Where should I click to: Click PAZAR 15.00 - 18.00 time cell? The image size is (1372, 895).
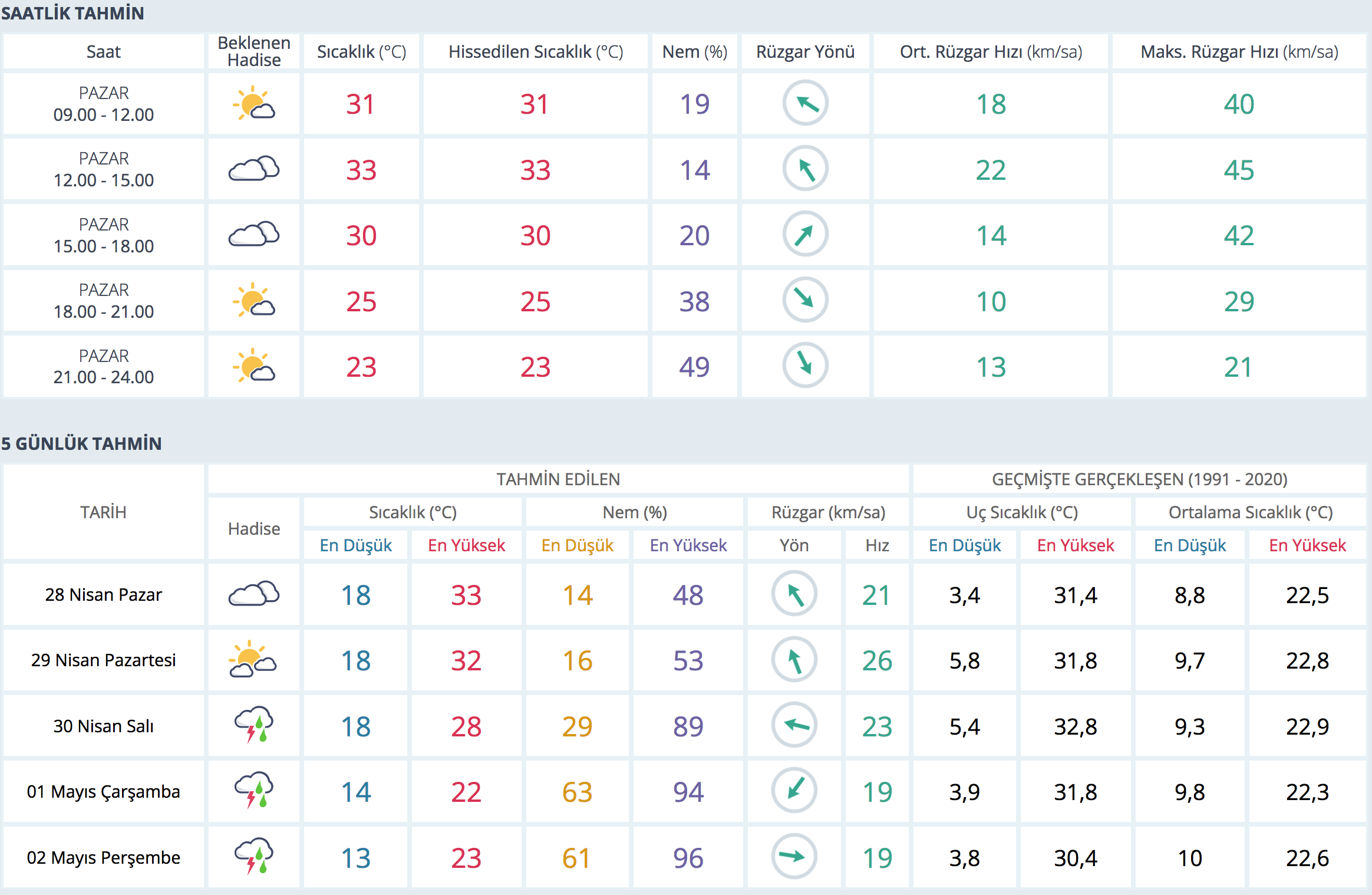(x=103, y=235)
